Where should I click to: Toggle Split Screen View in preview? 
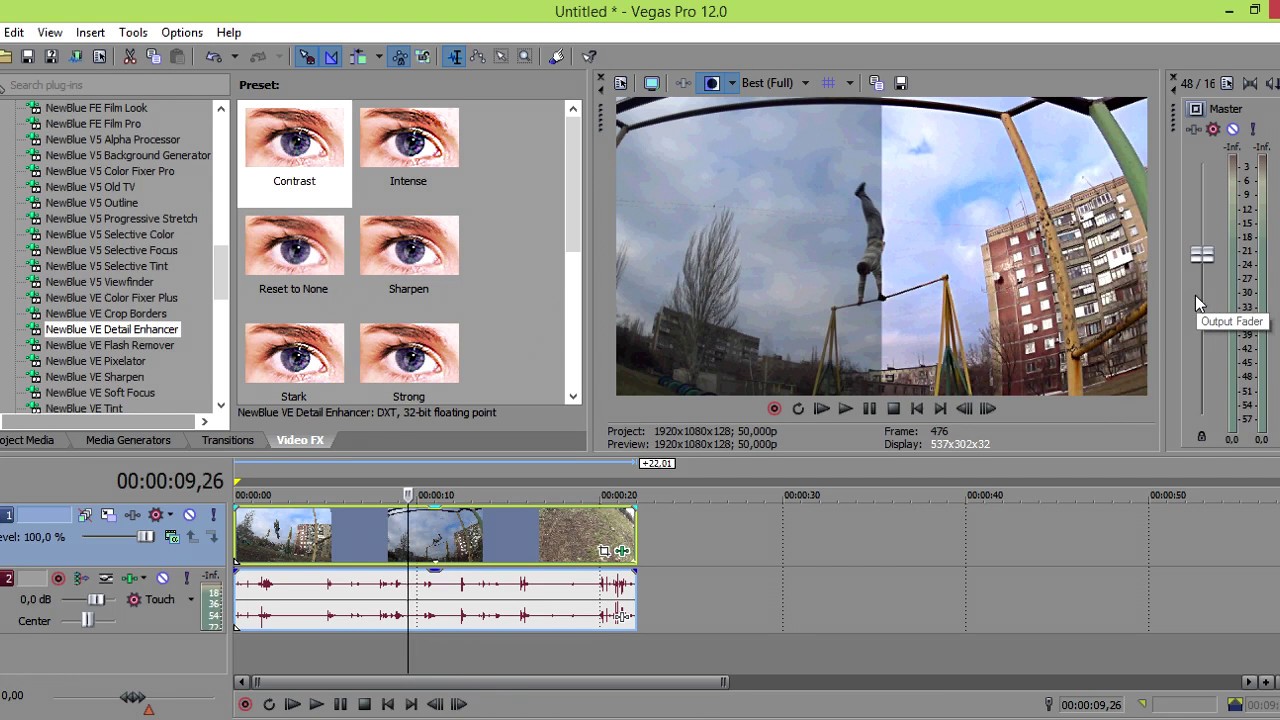(711, 83)
